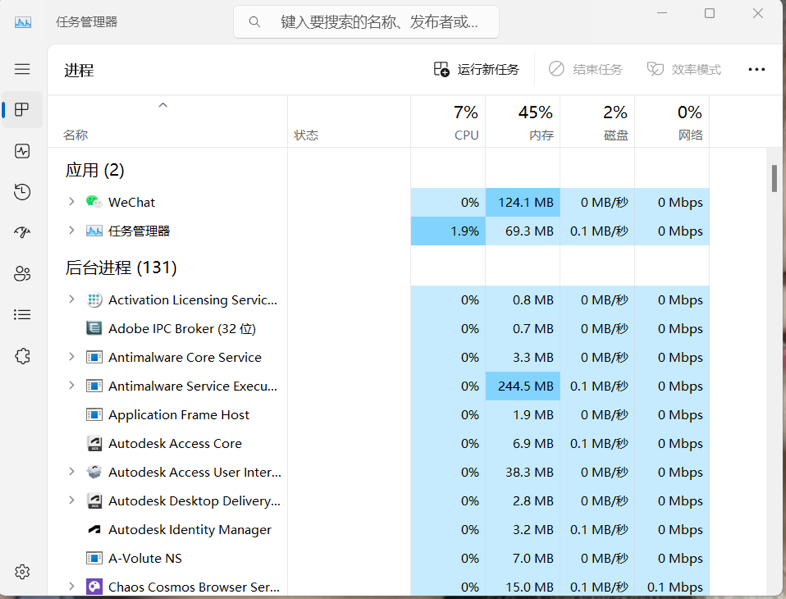
Task: Click the Activation Licensing Service icon
Action: (x=94, y=300)
